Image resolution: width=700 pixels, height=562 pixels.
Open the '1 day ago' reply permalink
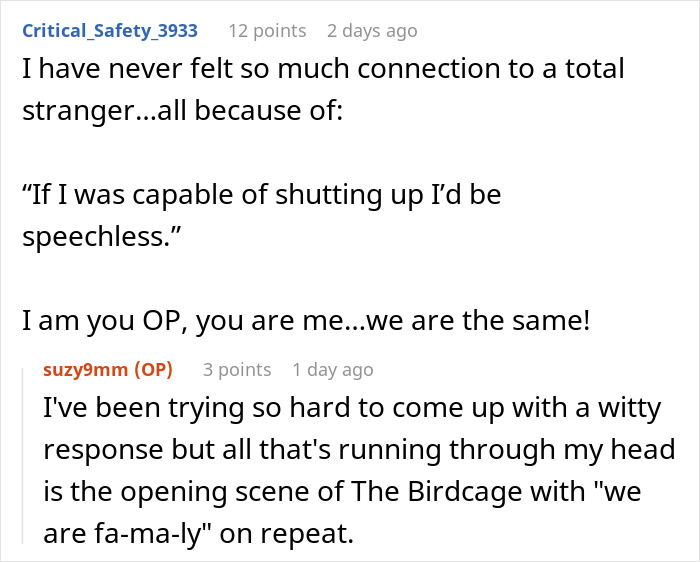click(333, 370)
